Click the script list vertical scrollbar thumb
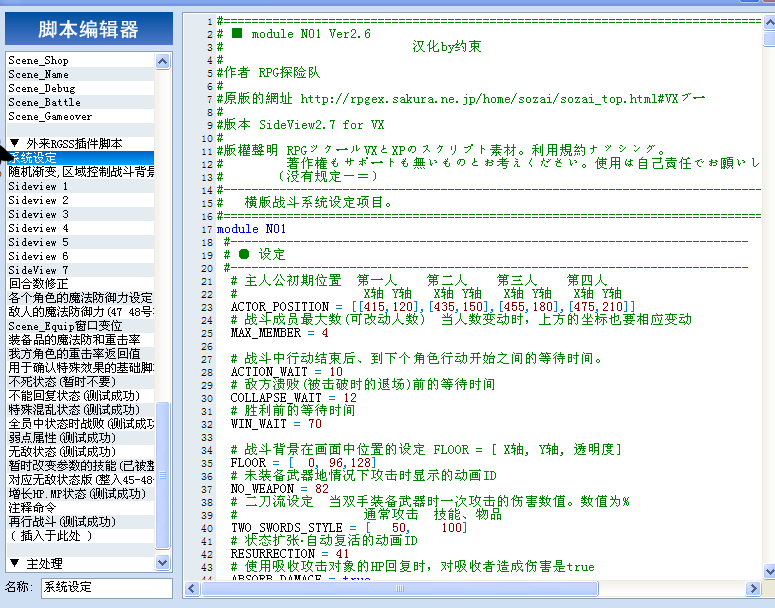Viewport: 775px width, 608px height. click(x=163, y=475)
